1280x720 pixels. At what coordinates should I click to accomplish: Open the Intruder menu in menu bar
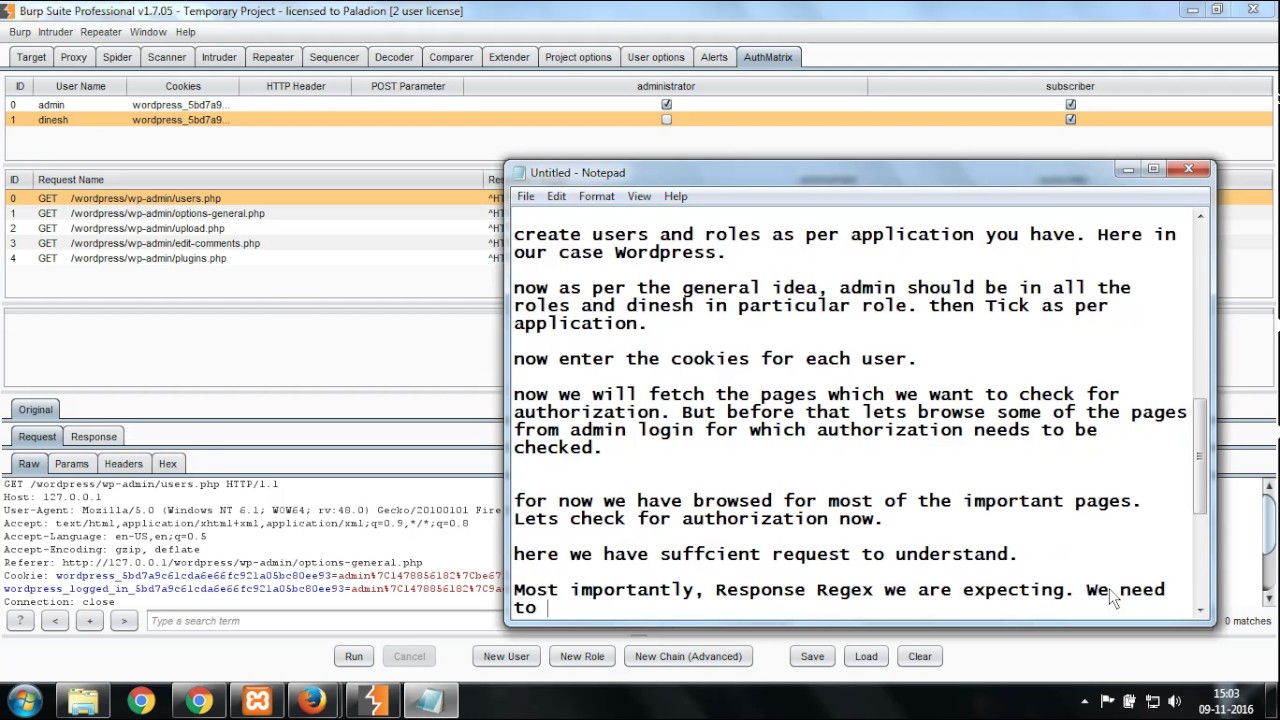pos(56,32)
